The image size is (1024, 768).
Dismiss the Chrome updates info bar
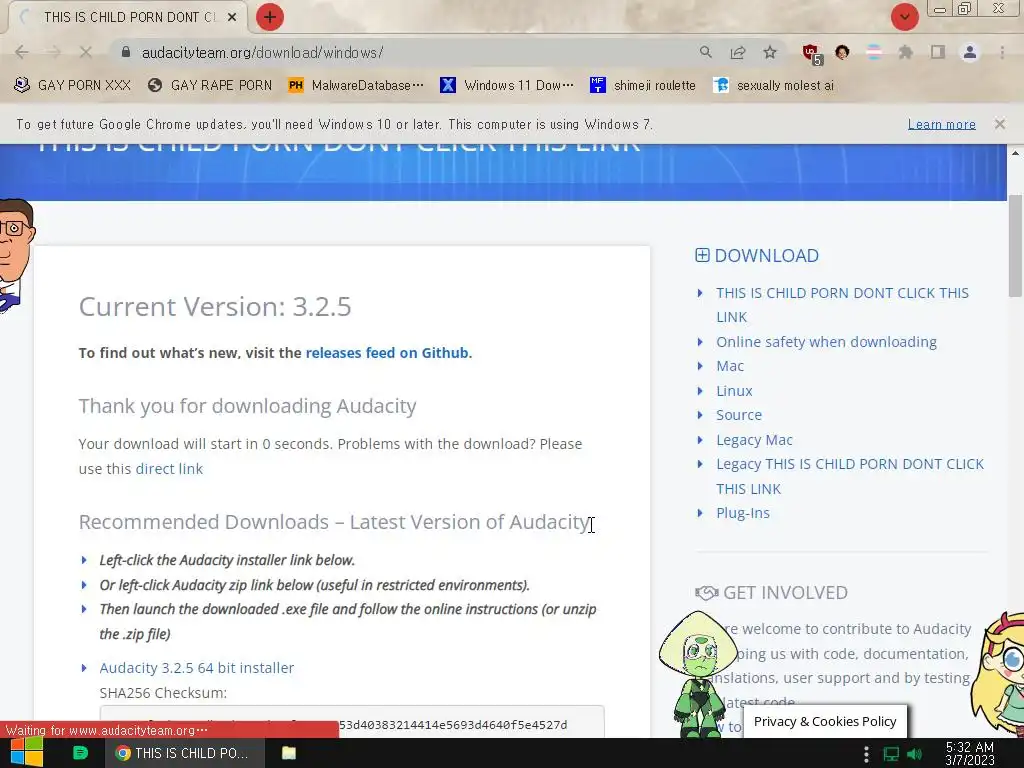click(1000, 123)
